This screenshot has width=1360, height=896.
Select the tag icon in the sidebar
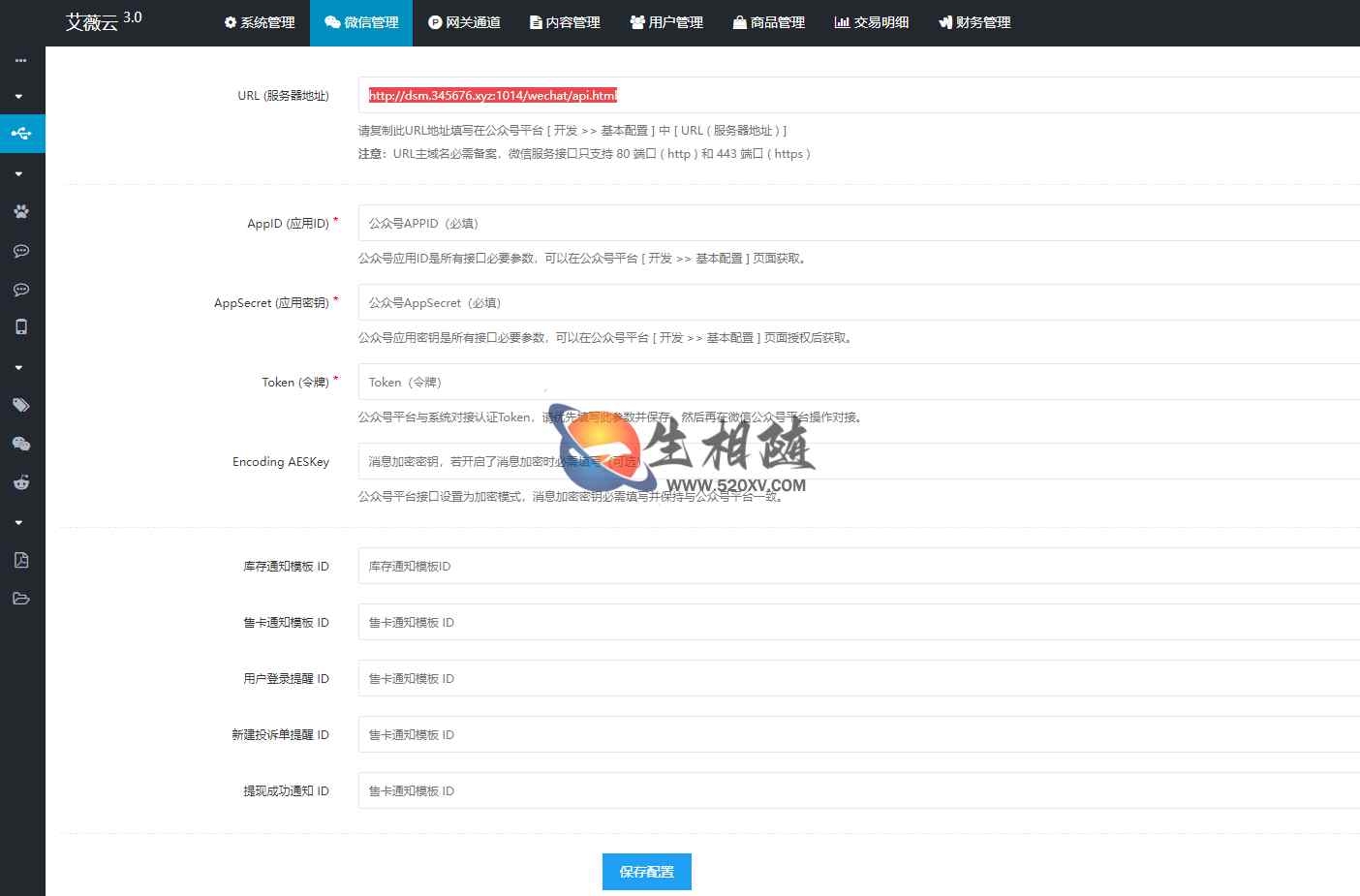point(21,405)
